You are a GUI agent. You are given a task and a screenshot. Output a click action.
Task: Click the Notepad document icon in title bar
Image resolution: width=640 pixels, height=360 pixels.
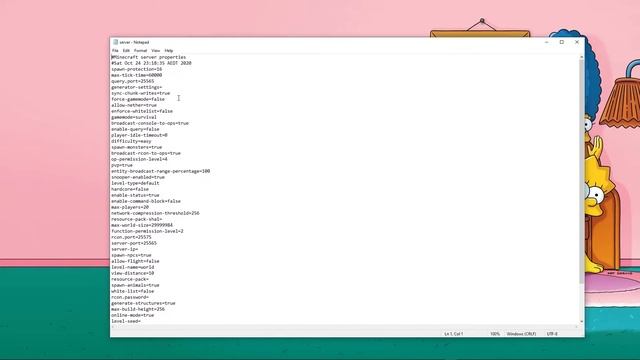116,42
